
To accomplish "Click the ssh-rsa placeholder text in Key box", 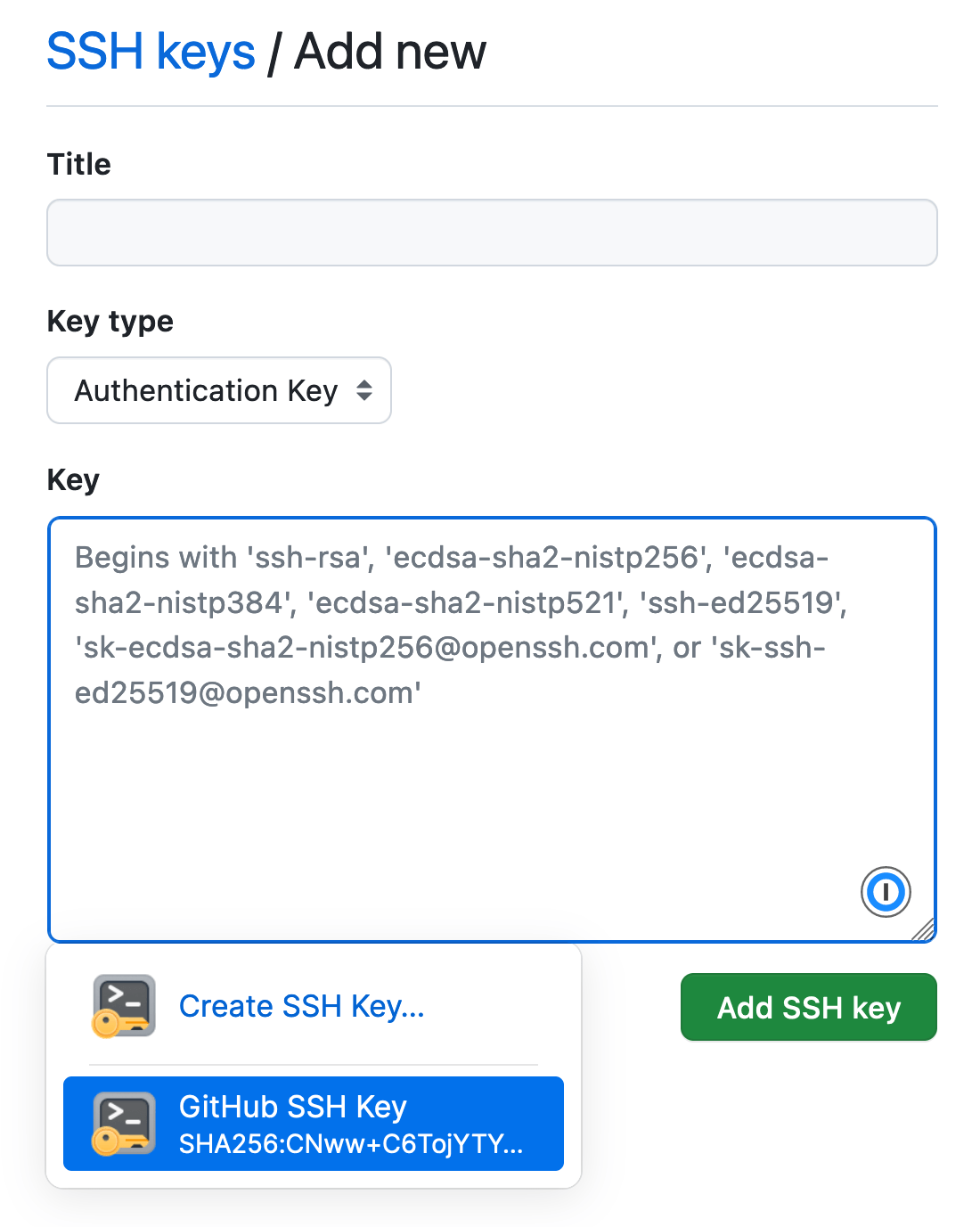I will click(x=309, y=557).
